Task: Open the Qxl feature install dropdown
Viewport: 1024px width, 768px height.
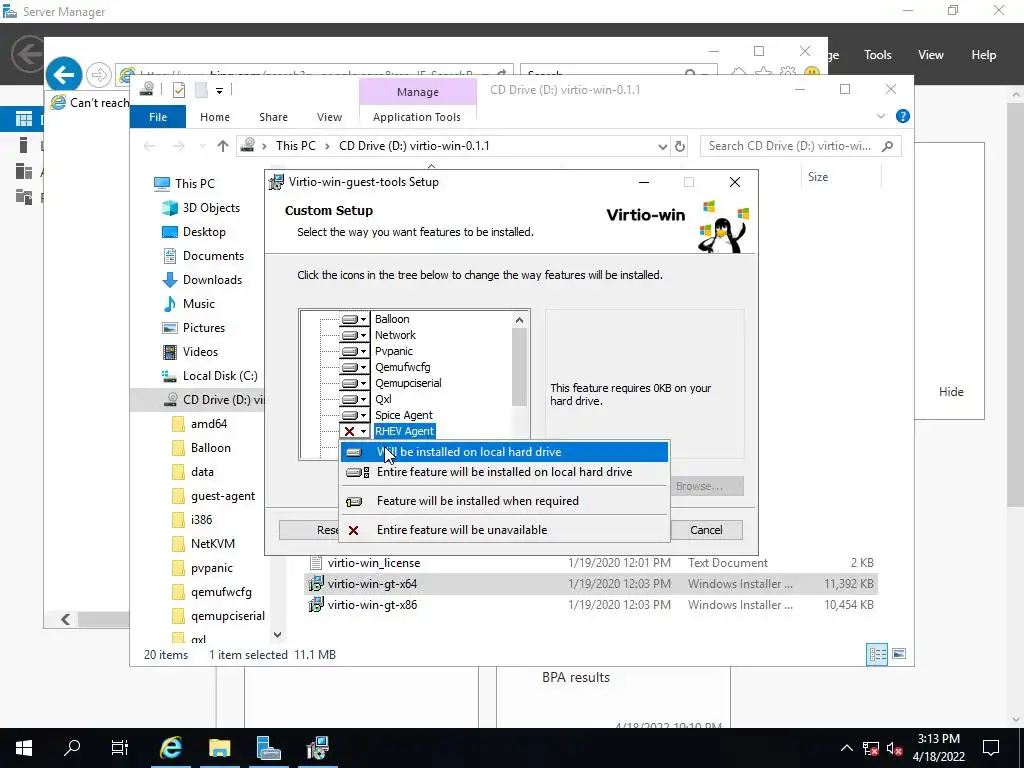Action: [x=355, y=399]
